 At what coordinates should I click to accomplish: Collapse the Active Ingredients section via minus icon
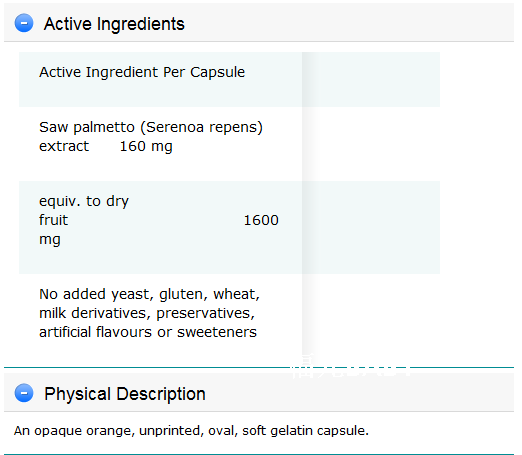click(x=24, y=23)
